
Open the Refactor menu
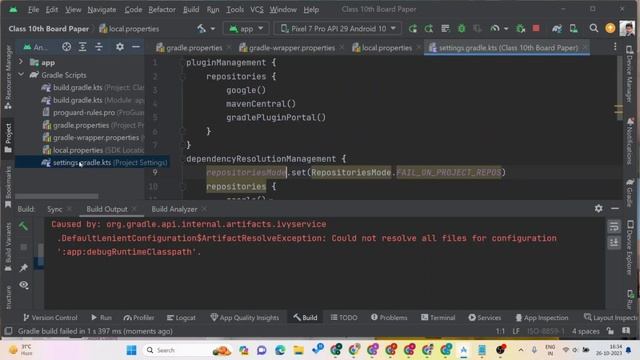pos(162,9)
